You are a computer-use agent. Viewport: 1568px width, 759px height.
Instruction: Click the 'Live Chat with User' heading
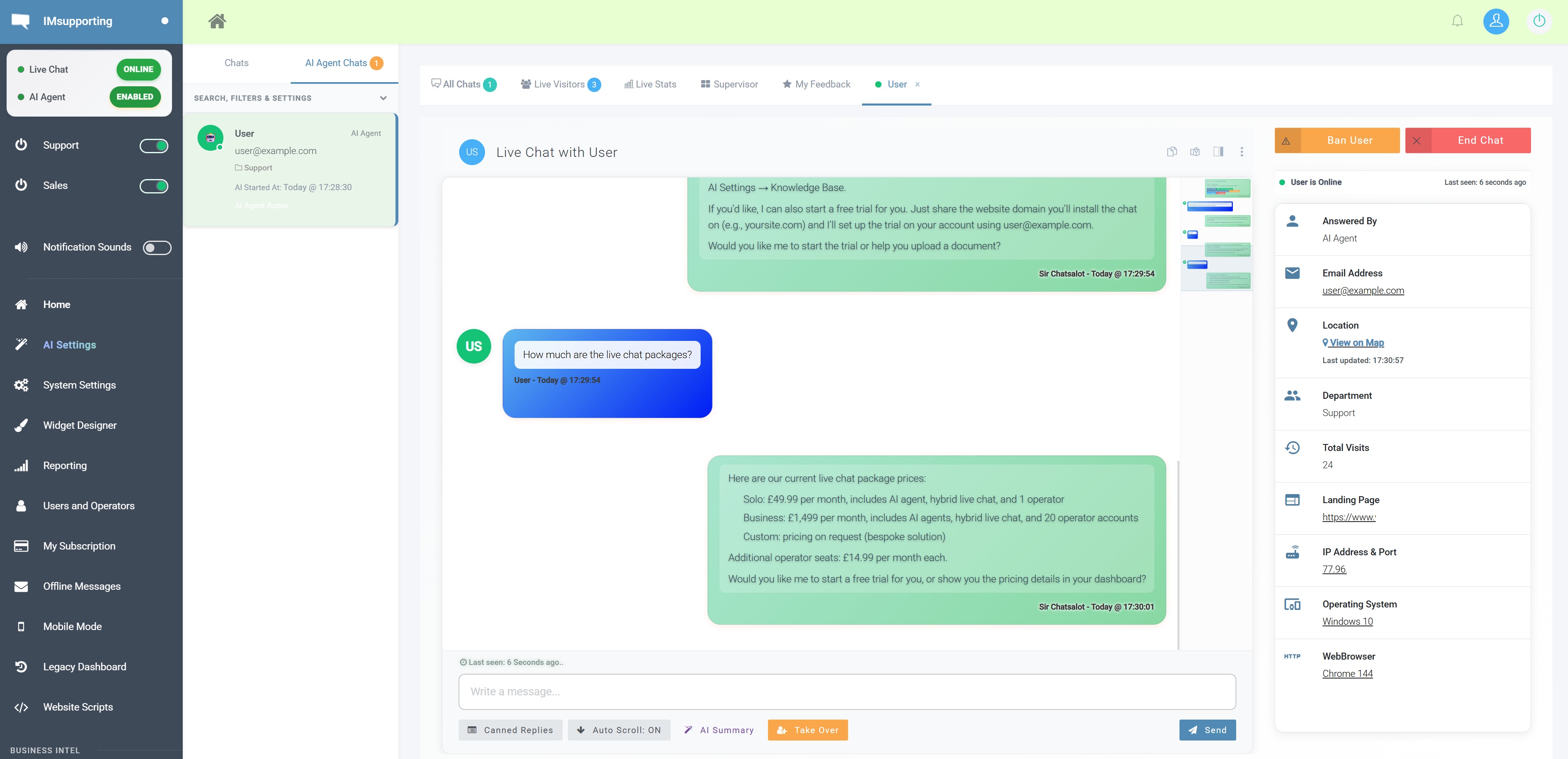556,152
